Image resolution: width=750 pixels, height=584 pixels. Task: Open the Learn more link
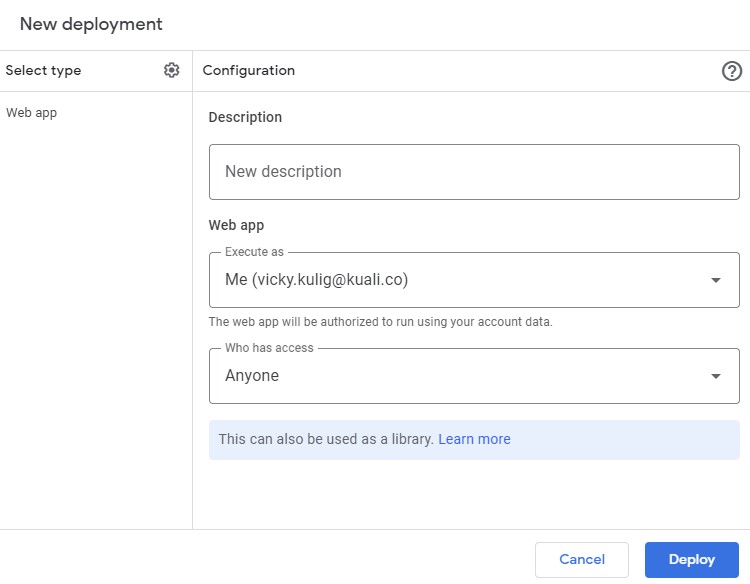[x=474, y=439]
